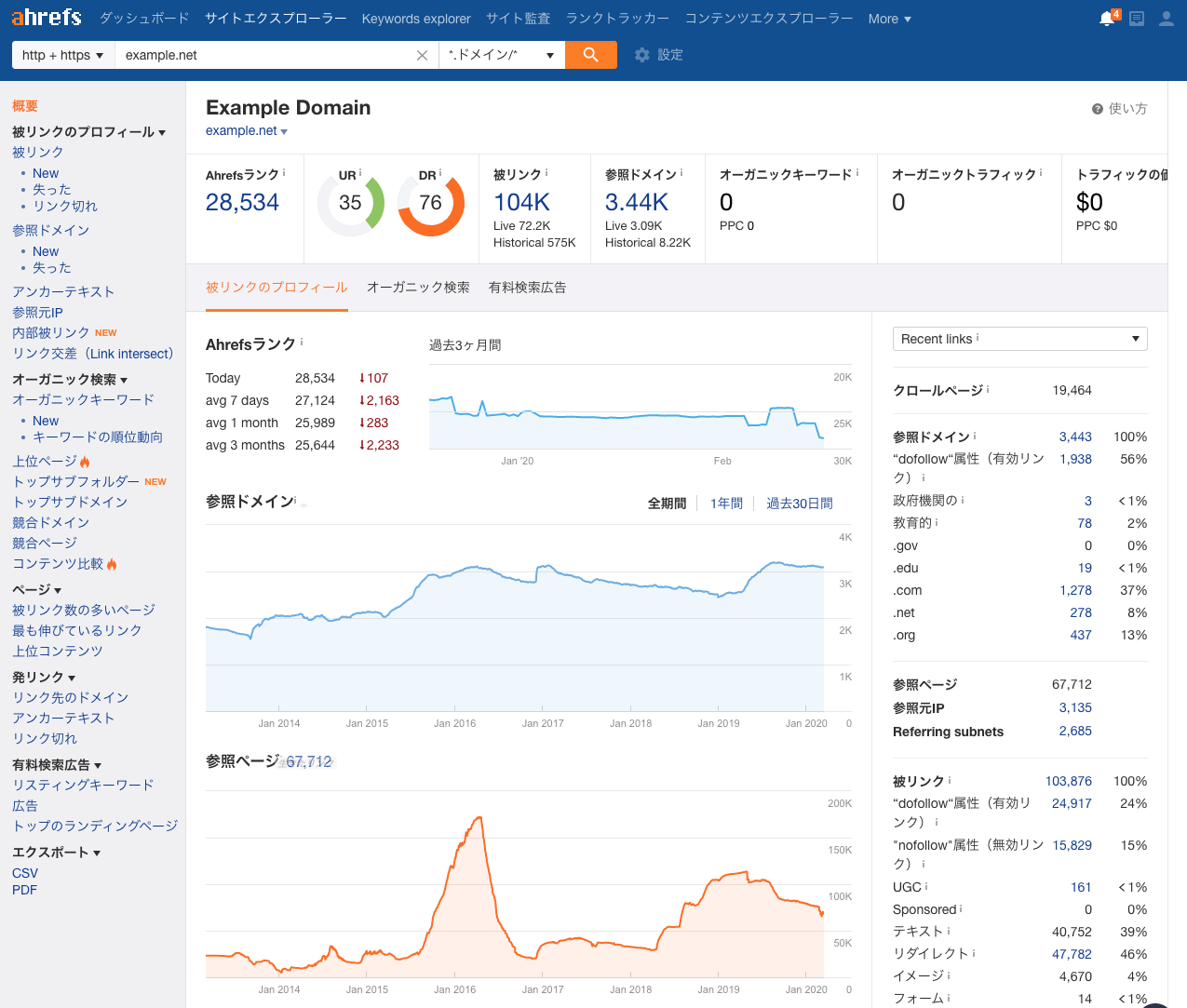The width and height of the screenshot is (1187, 1008).
Task: Click info icon beside クロールページ
Action: tap(988, 389)
